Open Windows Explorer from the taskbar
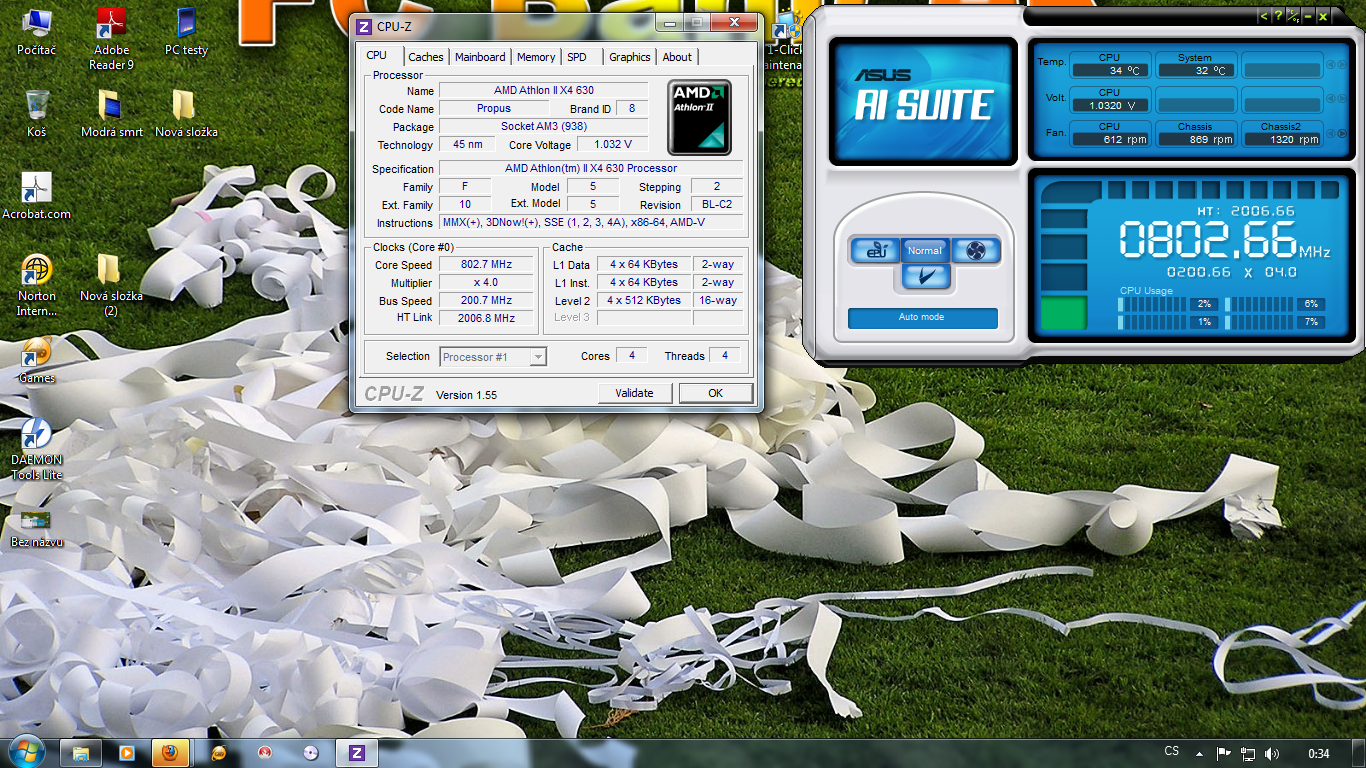Screen dimensions: 1366x768 pyautogui.click(x=81, y=752)
